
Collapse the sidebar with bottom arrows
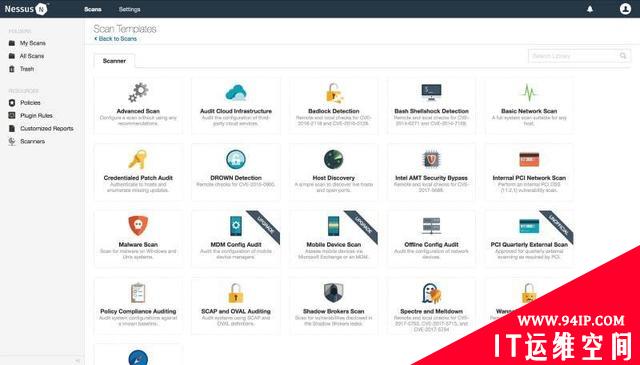[78, 361]
